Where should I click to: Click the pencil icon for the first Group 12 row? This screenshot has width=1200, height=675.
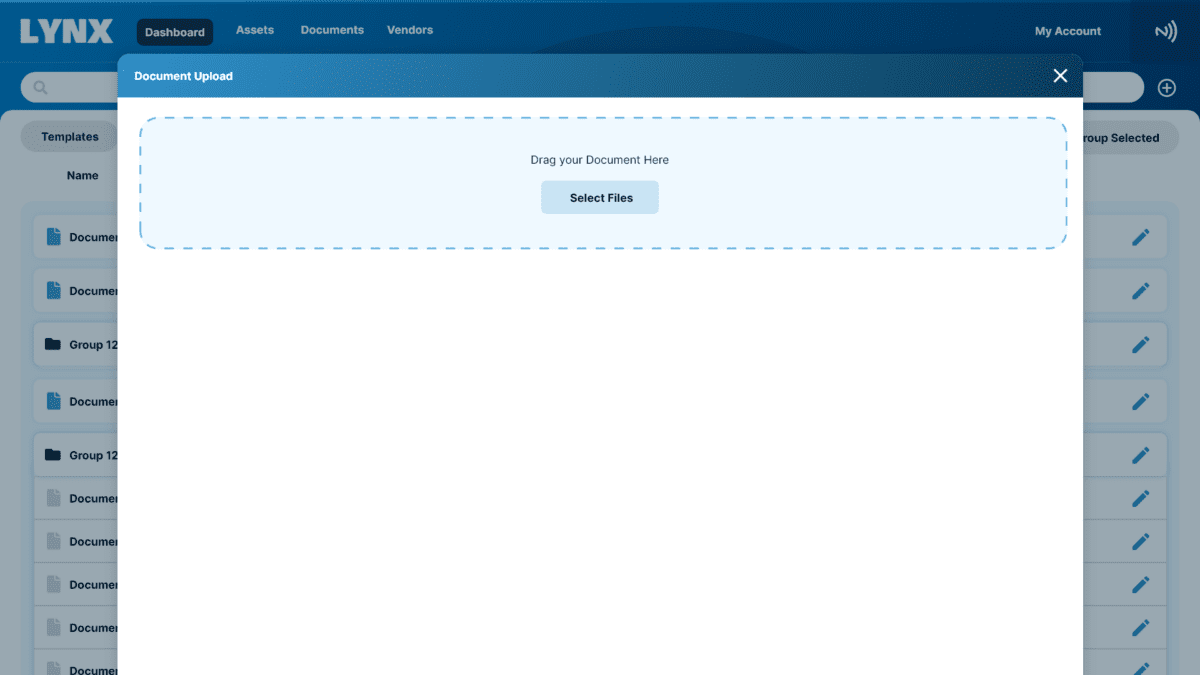pos(1140,344)
